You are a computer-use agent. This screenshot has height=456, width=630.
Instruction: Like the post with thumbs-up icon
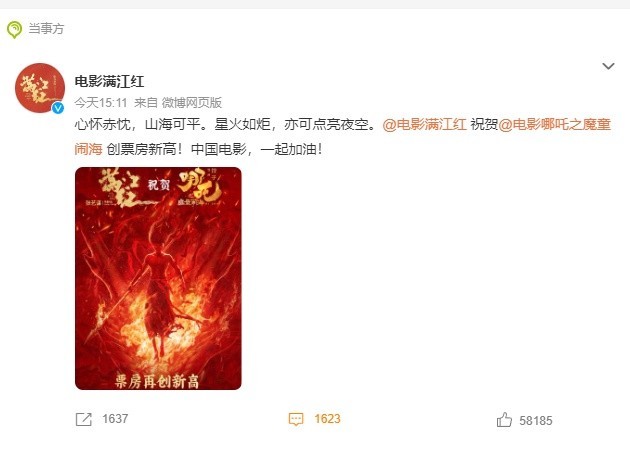pos(504,420)
